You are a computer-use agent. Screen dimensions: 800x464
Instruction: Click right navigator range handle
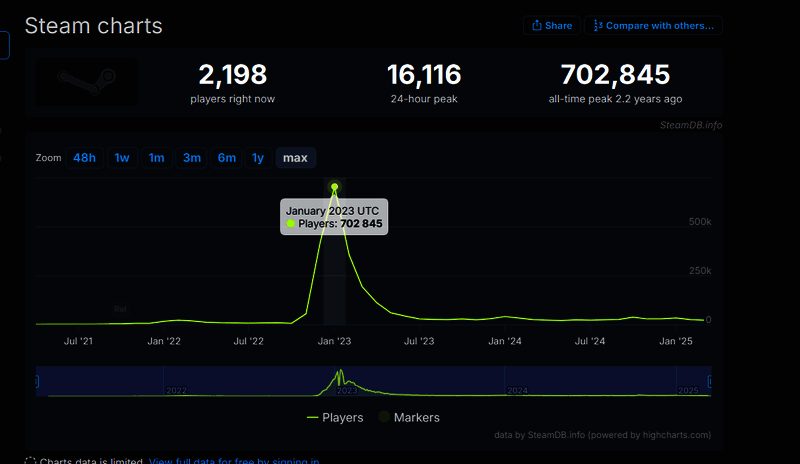click(711, 381)
